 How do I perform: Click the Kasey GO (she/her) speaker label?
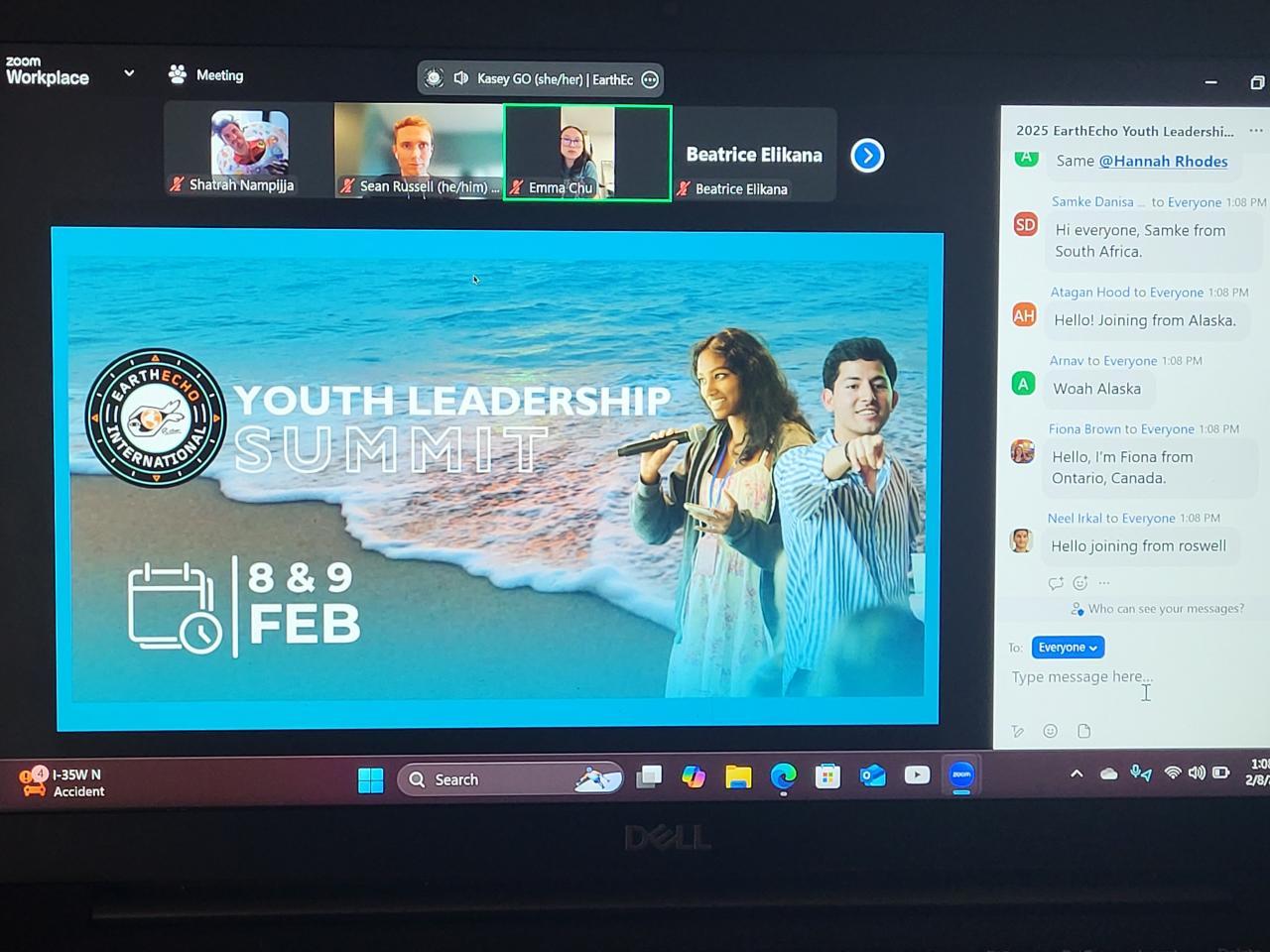click(x=555, y=79)
